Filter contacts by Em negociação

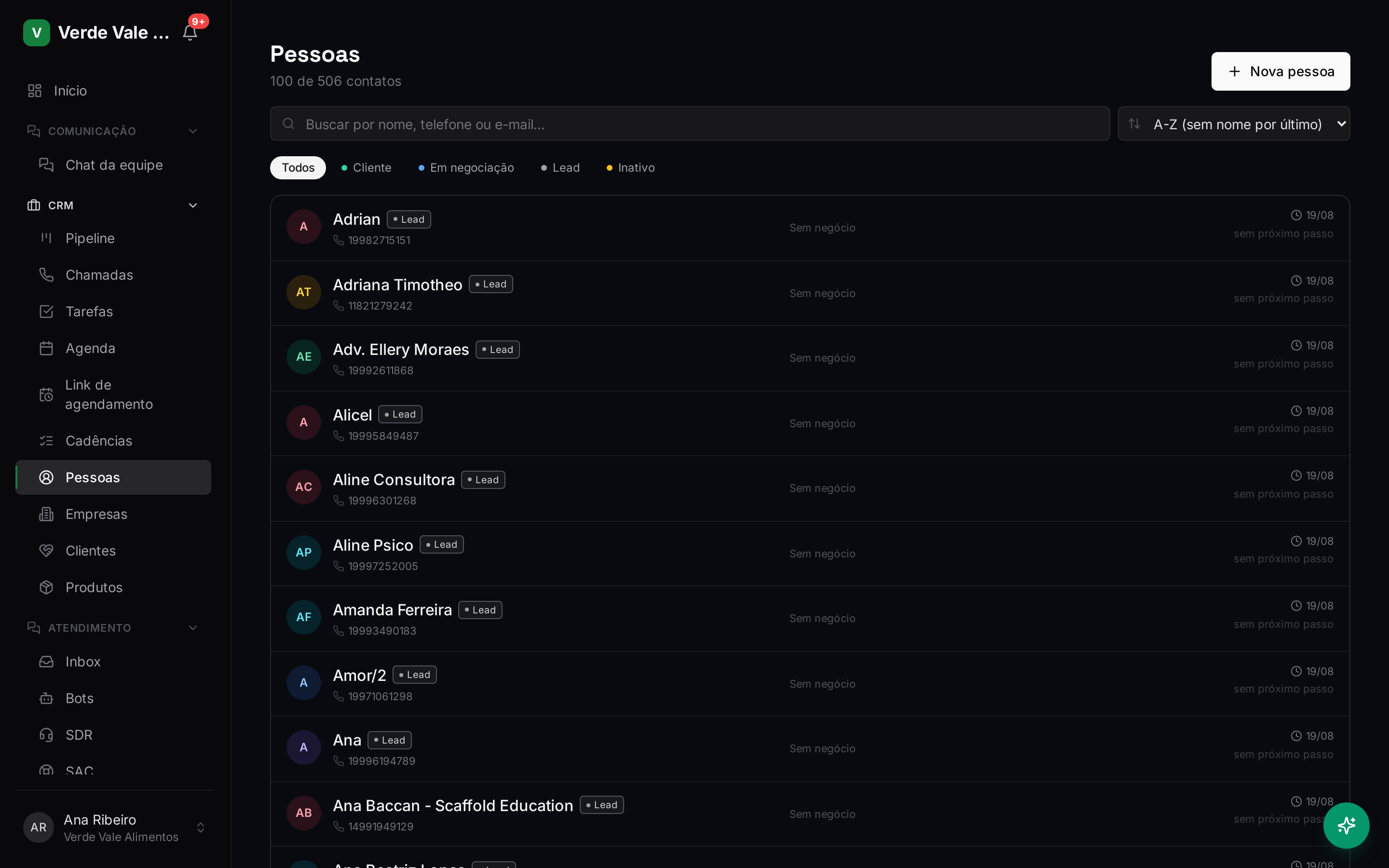(466, 168)
